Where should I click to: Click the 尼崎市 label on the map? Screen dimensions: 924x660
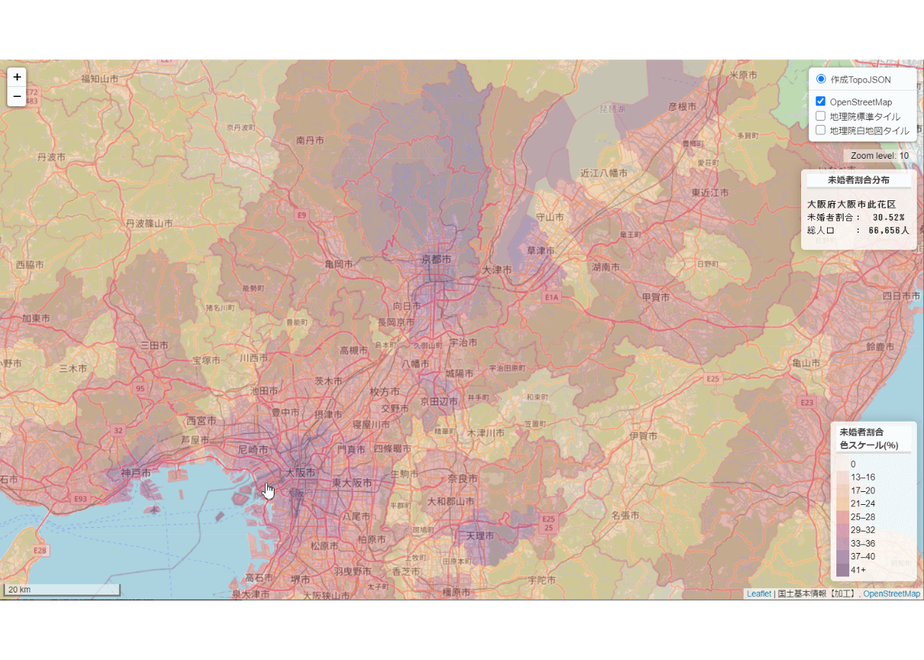click(x=253, y=449)
